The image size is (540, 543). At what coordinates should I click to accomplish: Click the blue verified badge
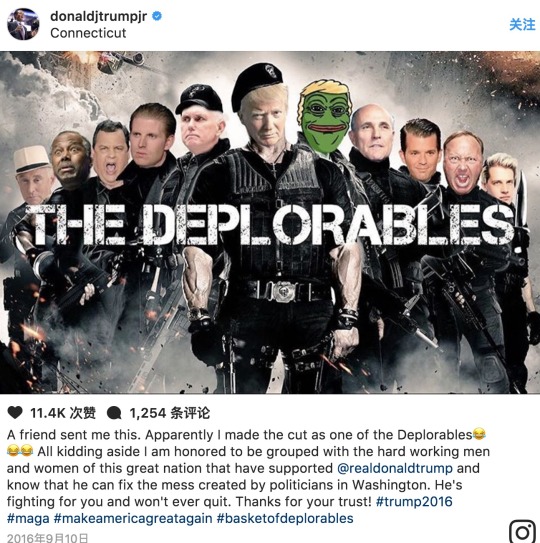point(157,16)
